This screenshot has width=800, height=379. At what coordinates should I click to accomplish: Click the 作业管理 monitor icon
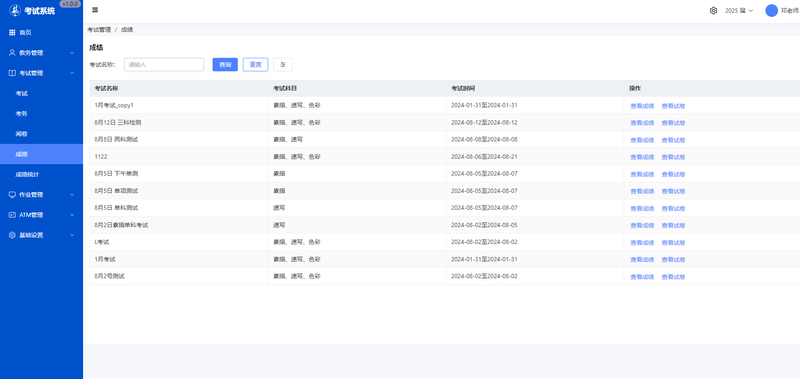point(12,194)
